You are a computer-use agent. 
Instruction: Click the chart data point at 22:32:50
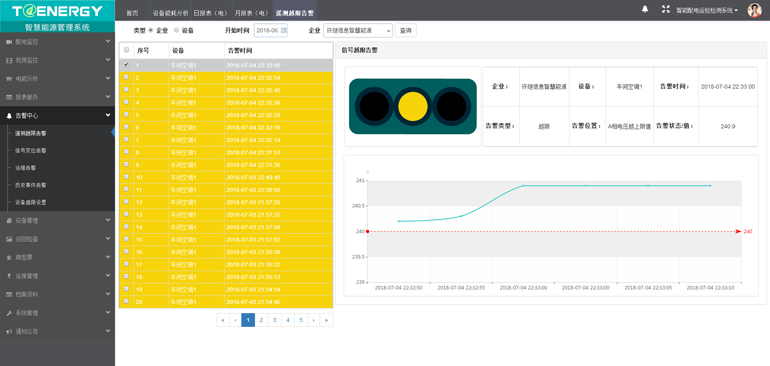(x=399, y=221)
